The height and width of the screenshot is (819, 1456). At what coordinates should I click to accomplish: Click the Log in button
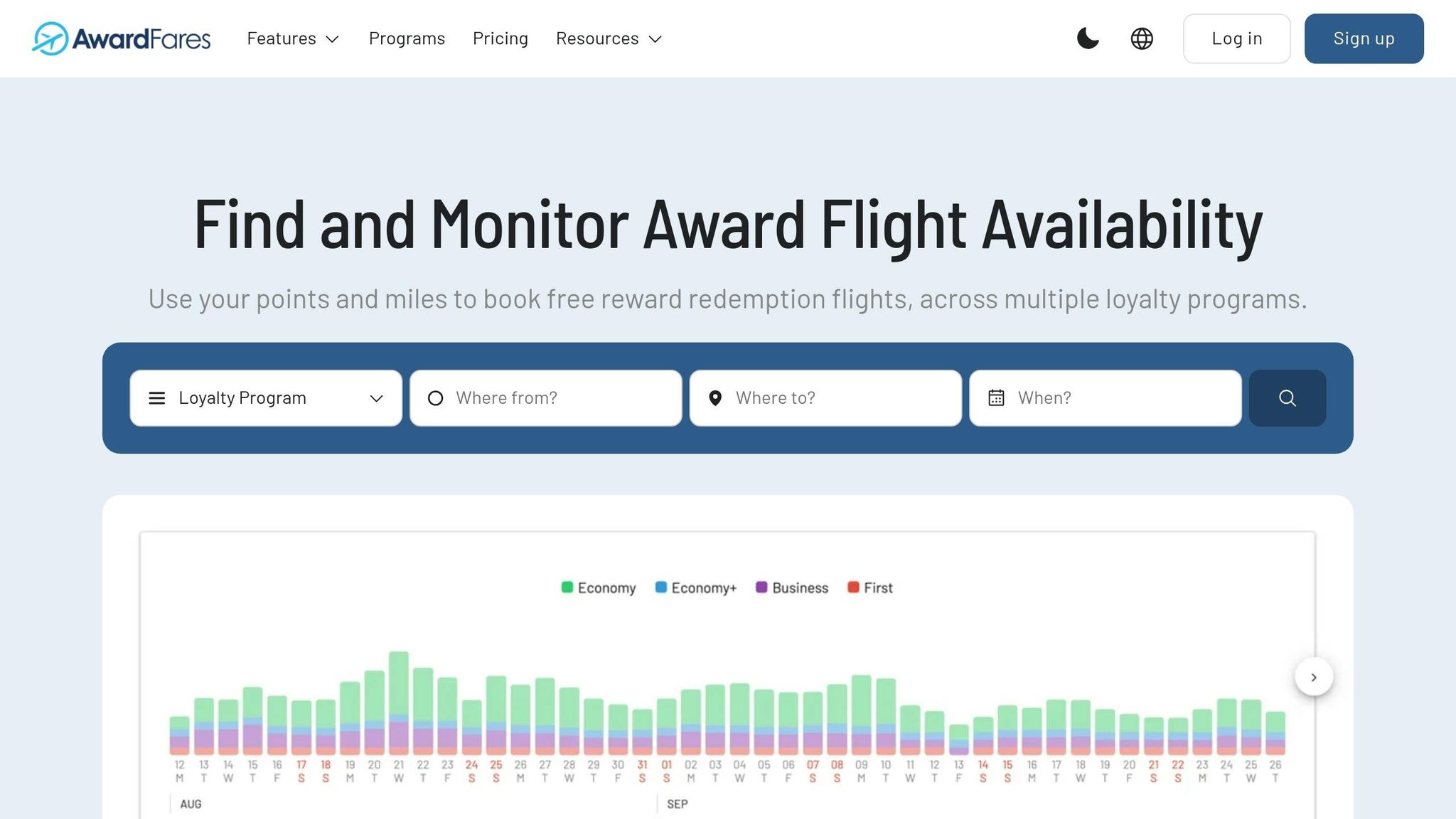coord(1237,38)
